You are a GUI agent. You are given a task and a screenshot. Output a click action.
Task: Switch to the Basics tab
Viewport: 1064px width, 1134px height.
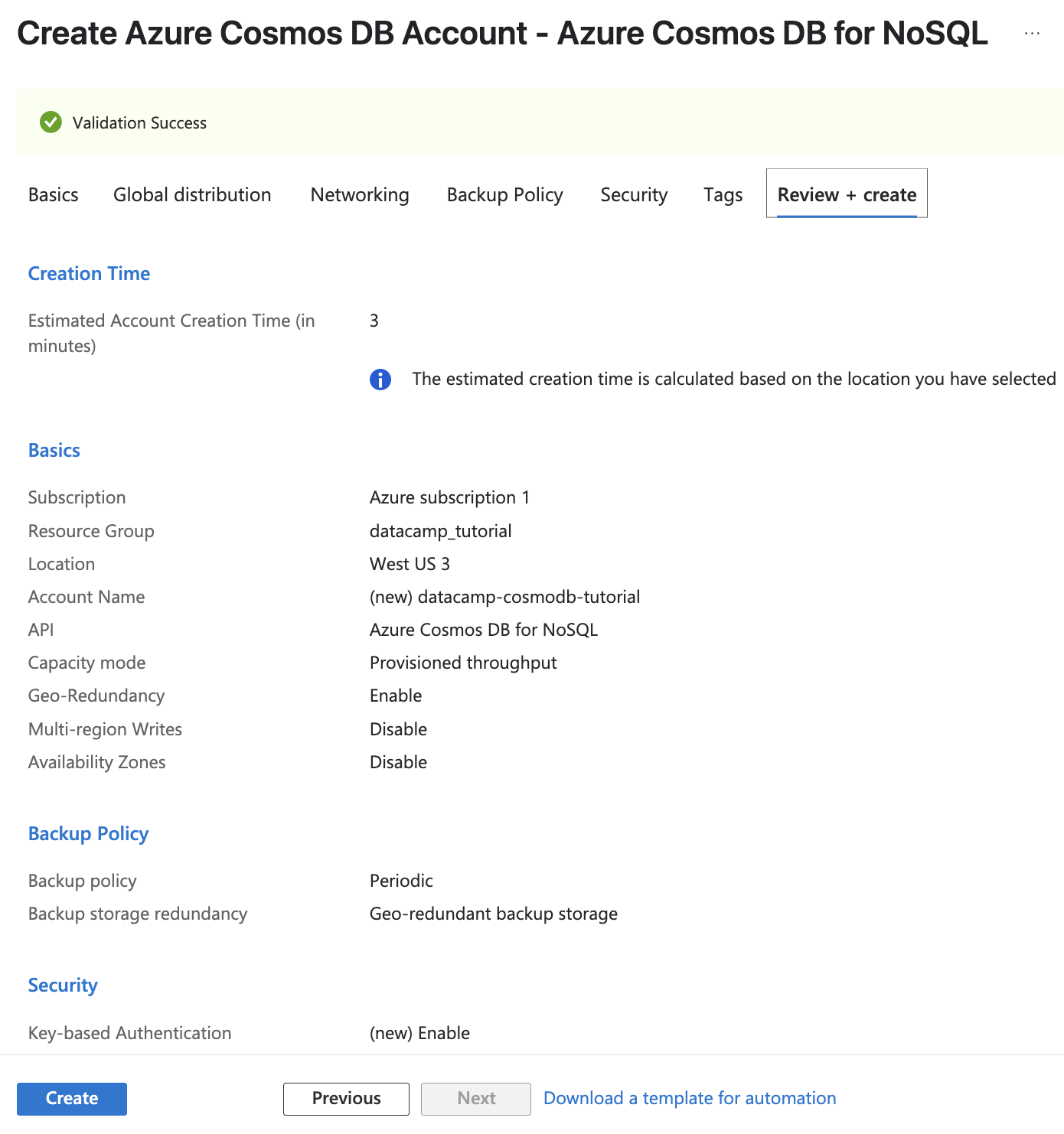[x=54, y=195]
